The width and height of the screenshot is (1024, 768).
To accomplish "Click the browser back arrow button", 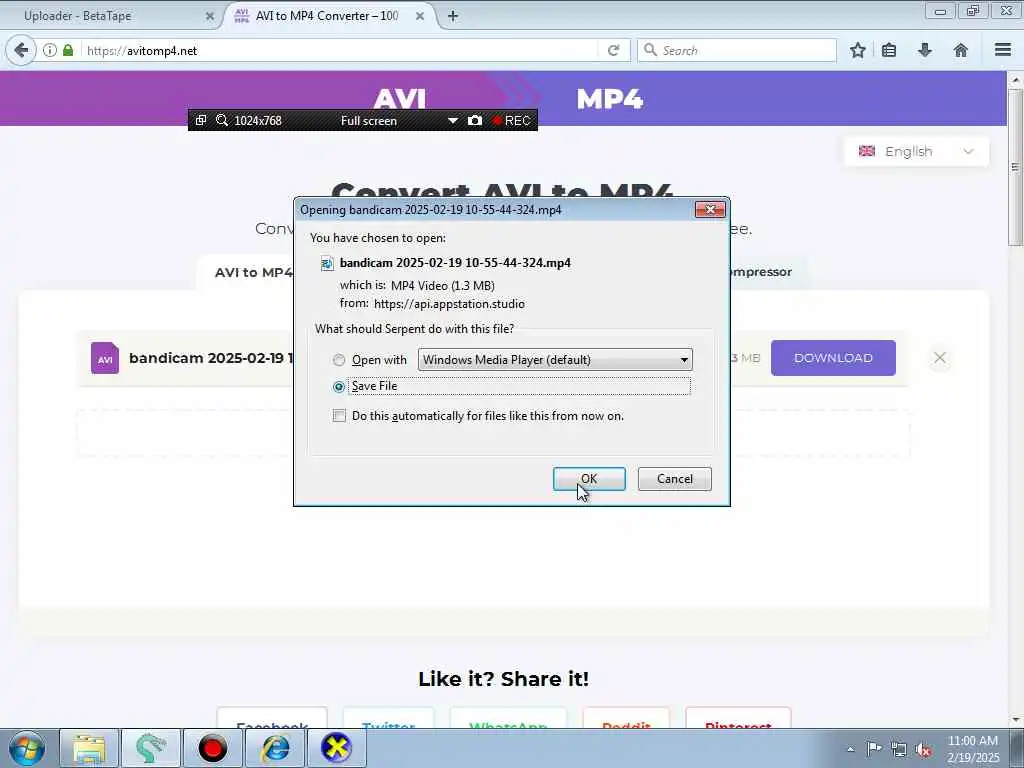I will coord(21,50).
